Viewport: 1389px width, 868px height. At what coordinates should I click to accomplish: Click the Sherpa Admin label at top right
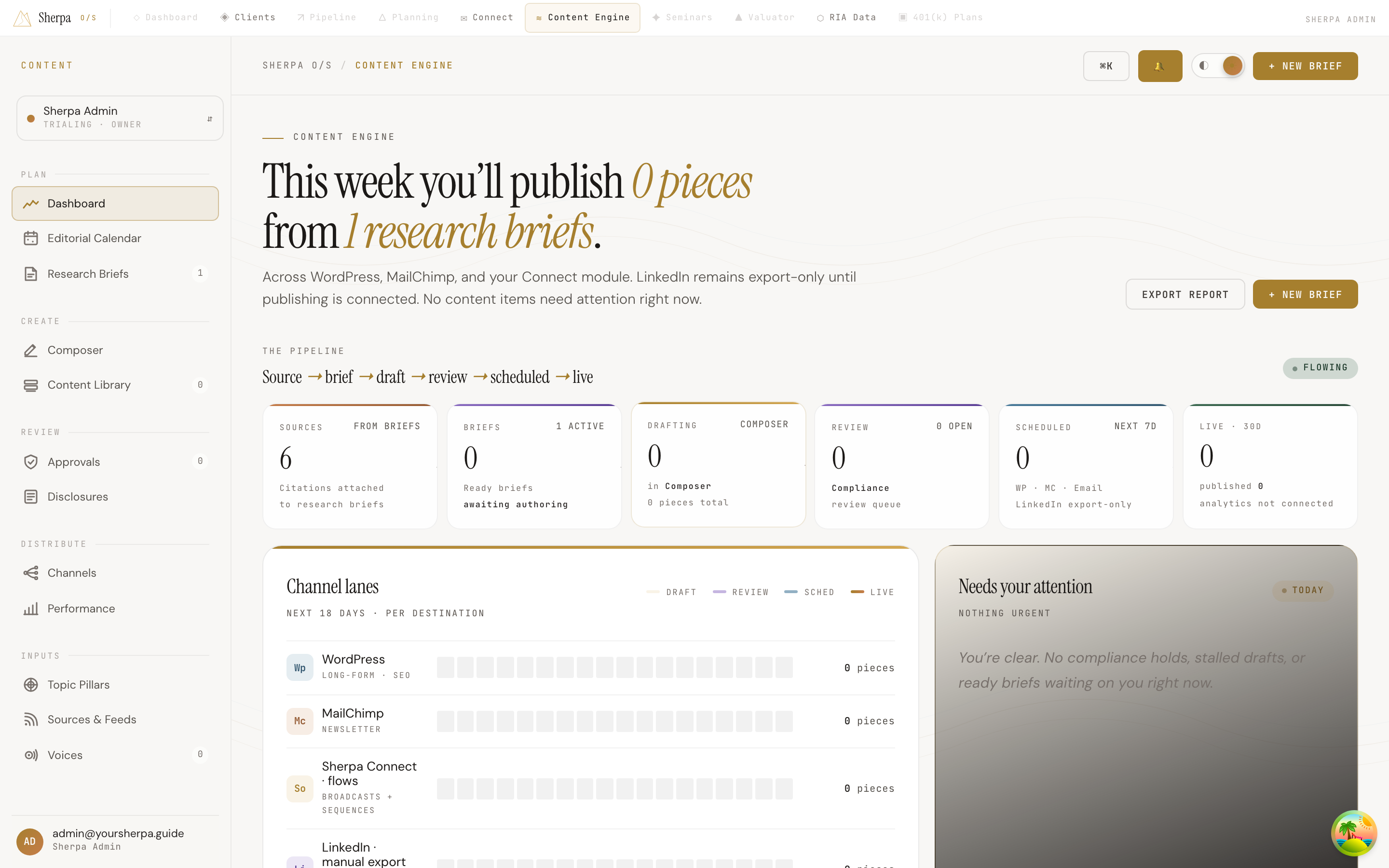pos(1341,19)
